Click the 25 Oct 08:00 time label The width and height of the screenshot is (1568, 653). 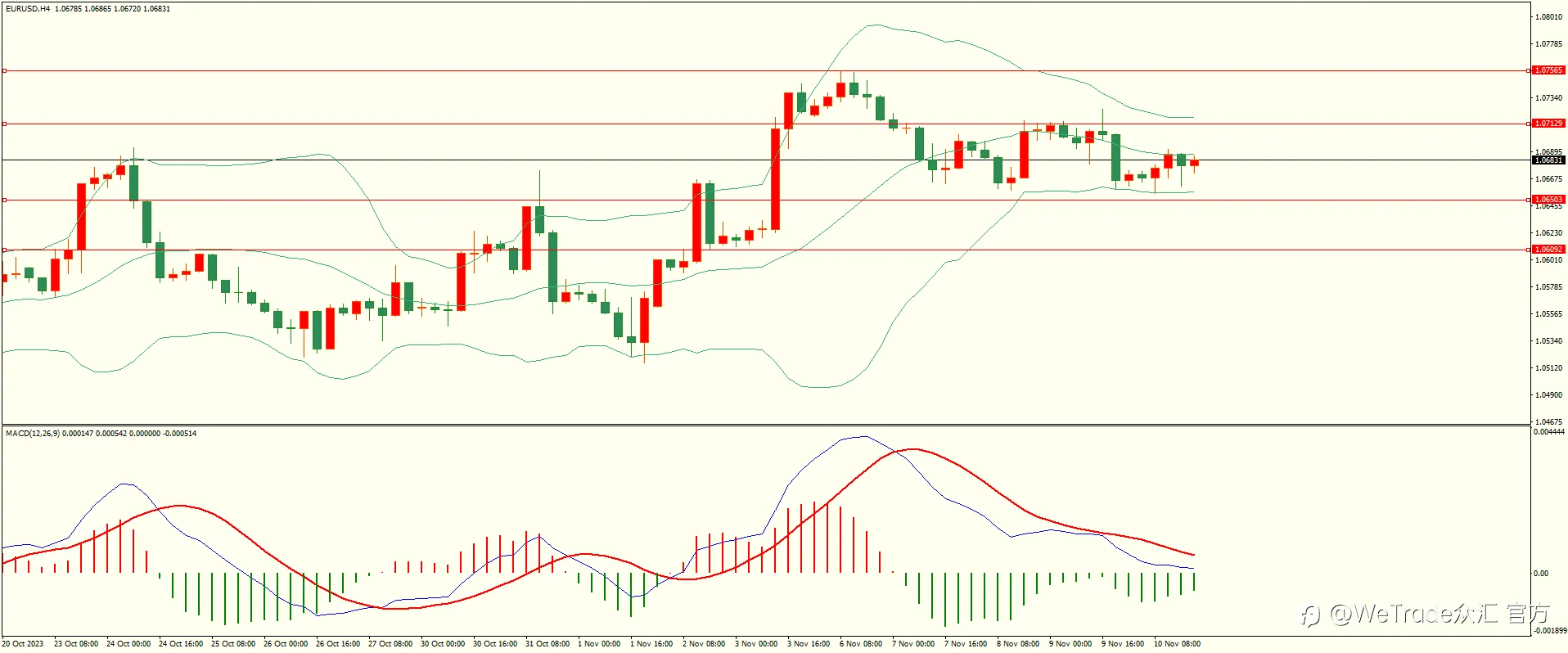pos(233,644)
